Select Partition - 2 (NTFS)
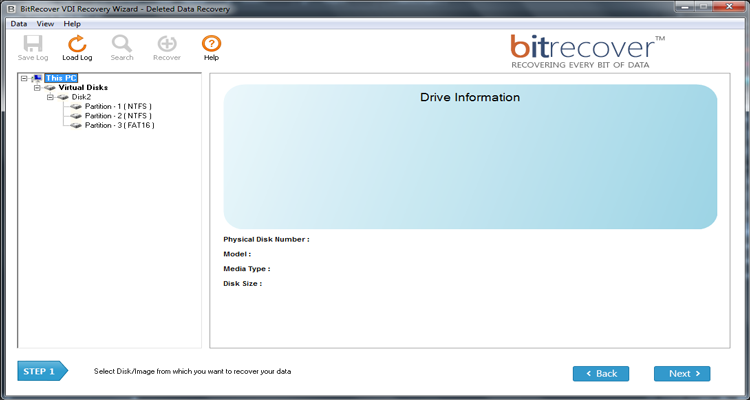This screenshot has height=400, width=750. coord(119,116)
